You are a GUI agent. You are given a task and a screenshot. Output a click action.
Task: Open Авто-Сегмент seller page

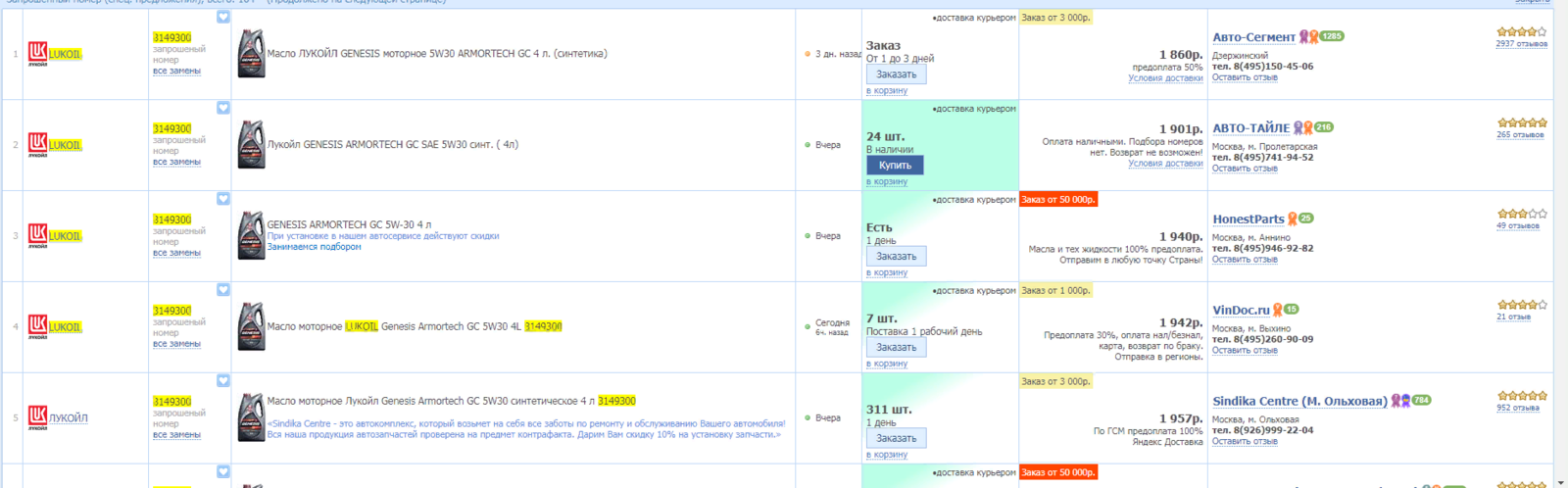click(1253, 37)
